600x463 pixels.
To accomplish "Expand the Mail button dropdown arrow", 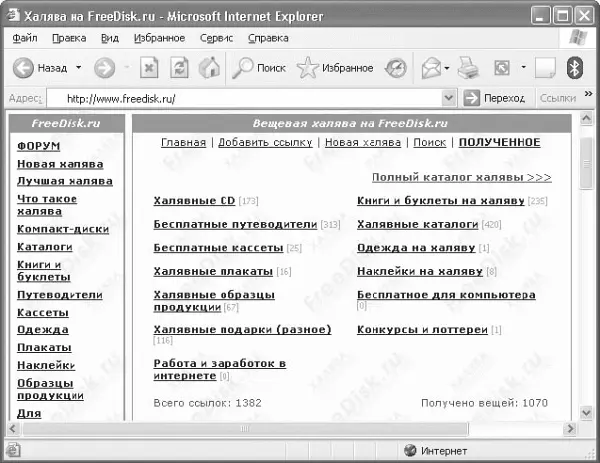I will tap(446, 68).
